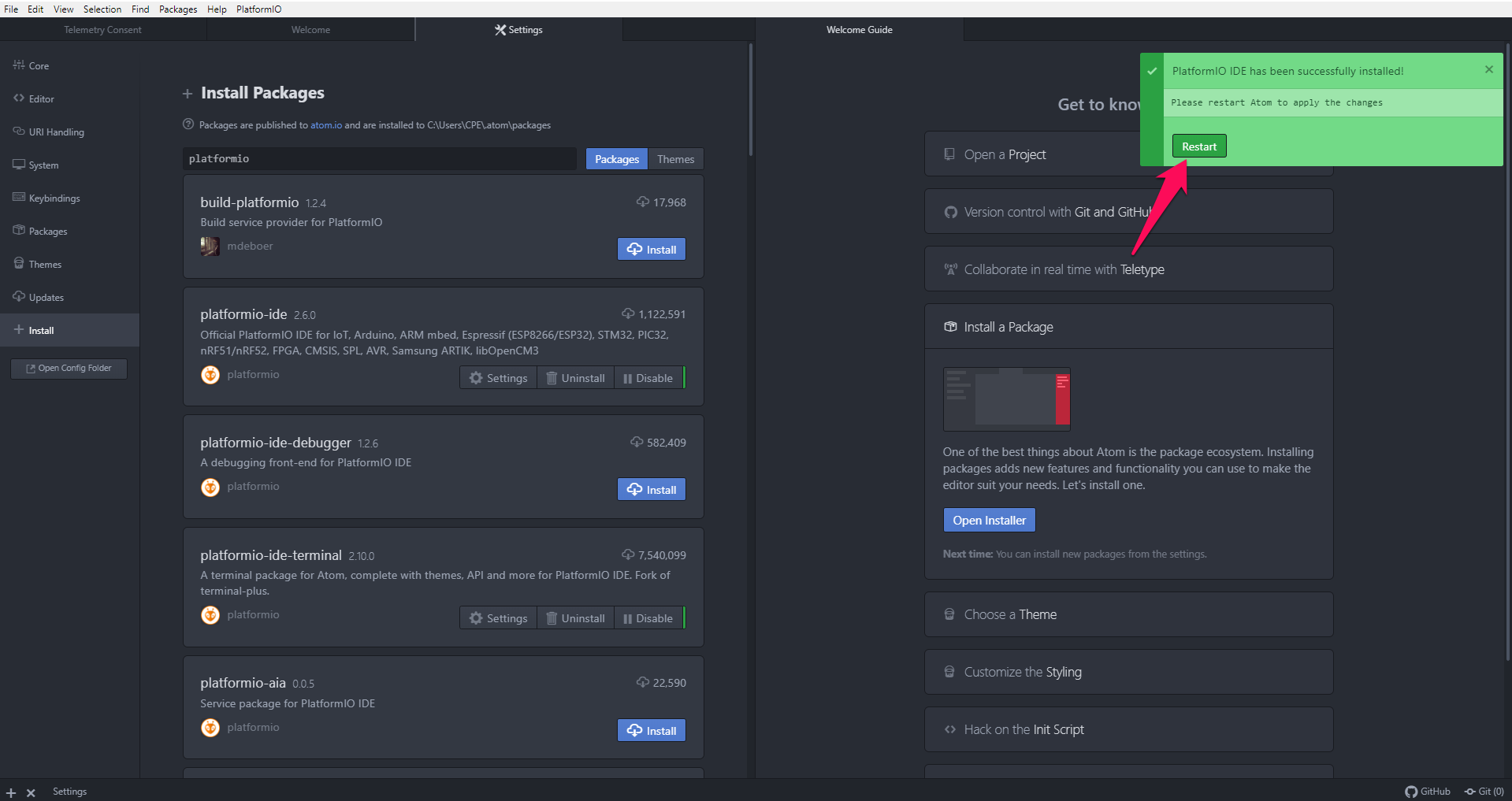Click the GitHub status bar icon

click(x=1428, y=792)
